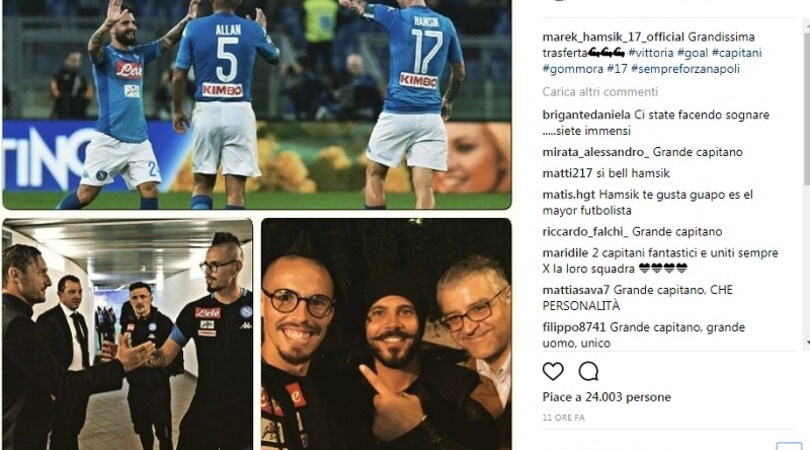Click the 11 ORE FA timestamp
Image resolution: width=810 pixels, height=450 pixels.
pyautogui.click(x=564, y=417)
